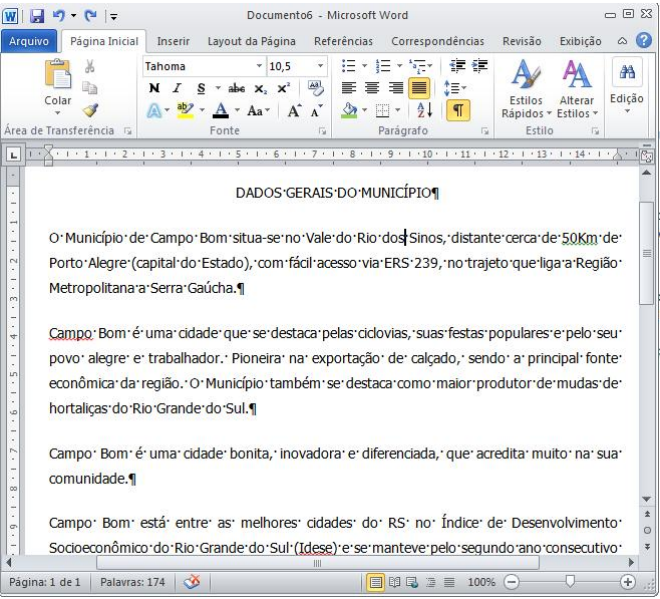This screenshot has width=660, height=599.
Task: Apply subscript formatting
Action: click(261, 88)
